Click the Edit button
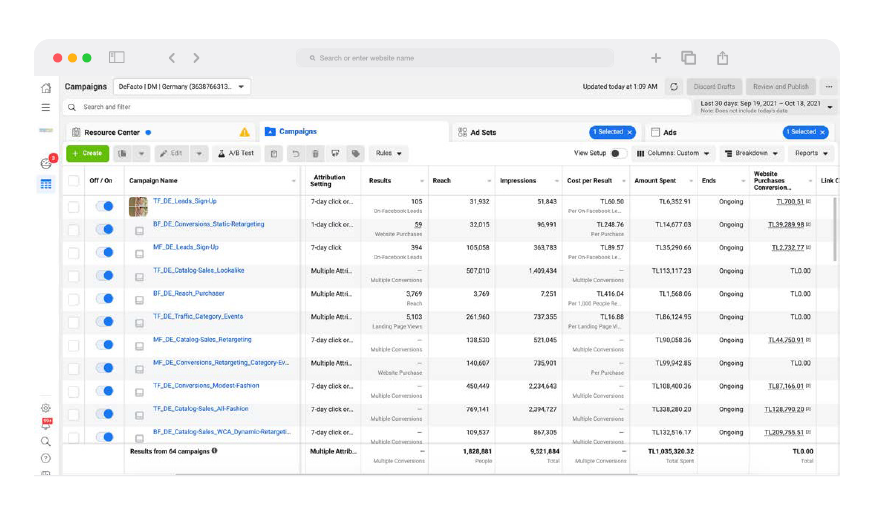Screen dimensions: 882x531 click(171, 153)
